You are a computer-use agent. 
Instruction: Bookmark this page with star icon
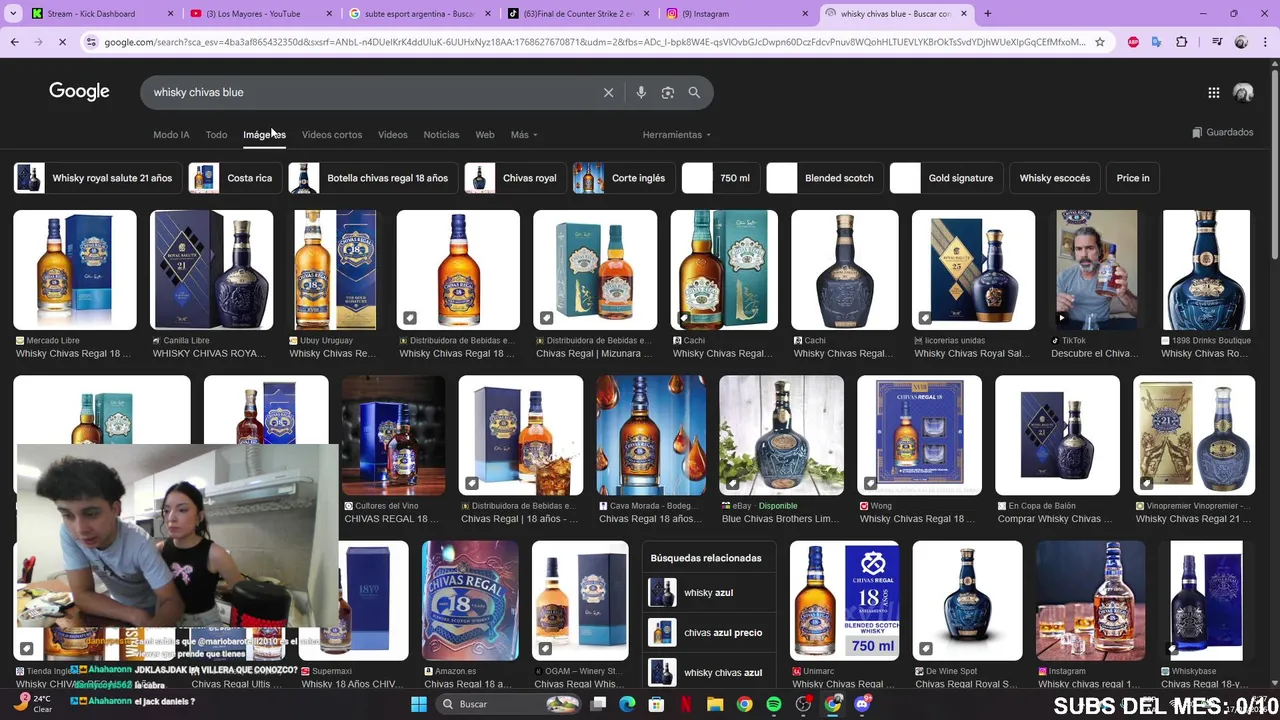click(x=1099, y=42)
